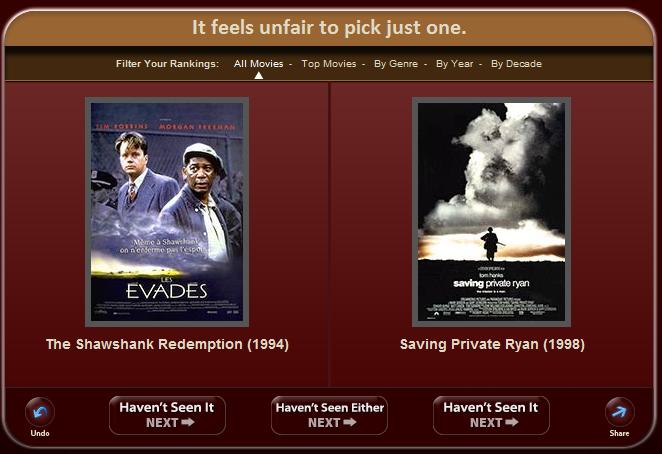The height and width of the screenshot is (454, 662).
Task: Skip Saving Private Ryan with Haven't Seen It
Action: pyautogui.click(x=491, y=416)
